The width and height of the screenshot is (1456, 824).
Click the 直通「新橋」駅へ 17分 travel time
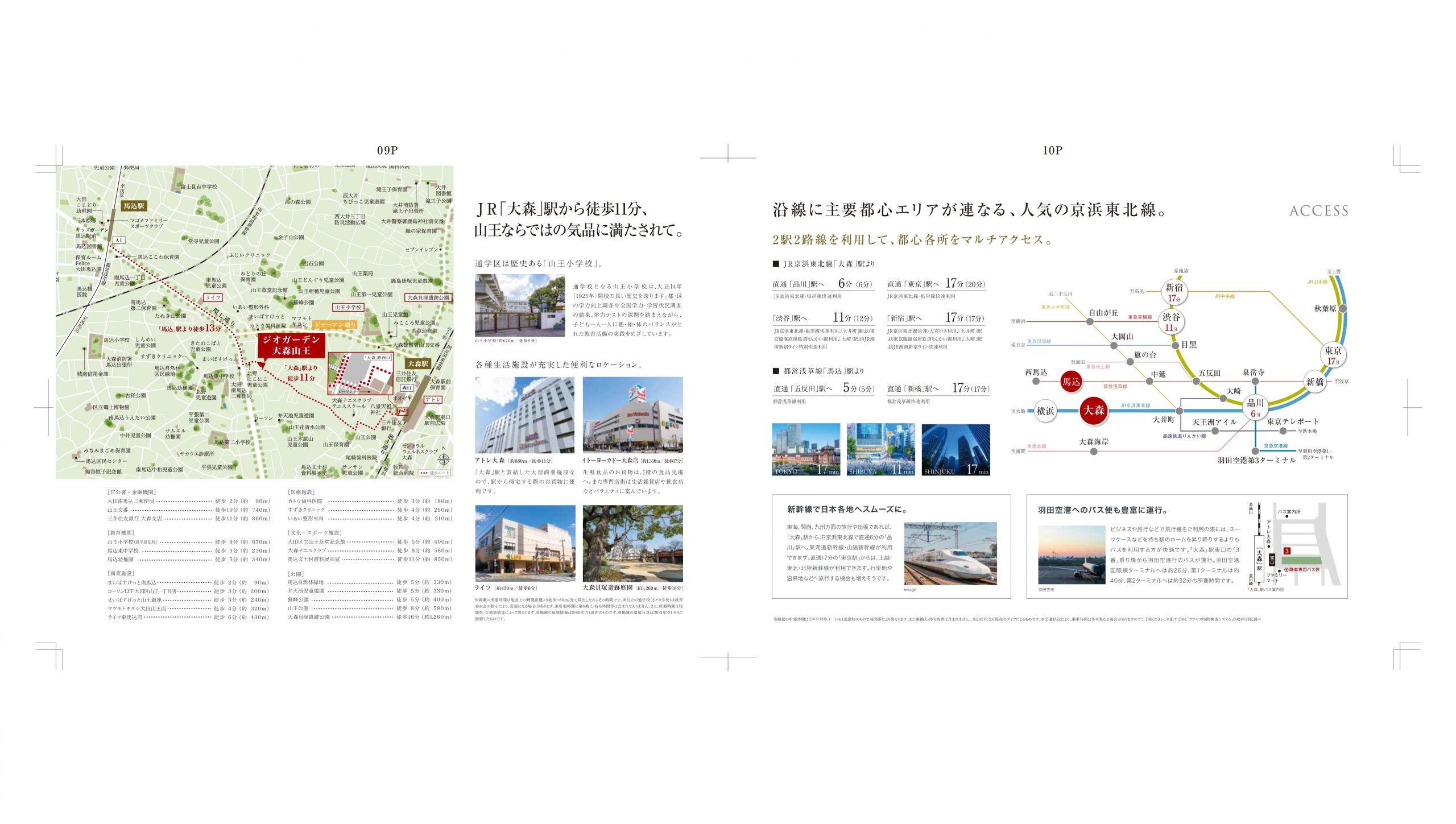(938, 388)
